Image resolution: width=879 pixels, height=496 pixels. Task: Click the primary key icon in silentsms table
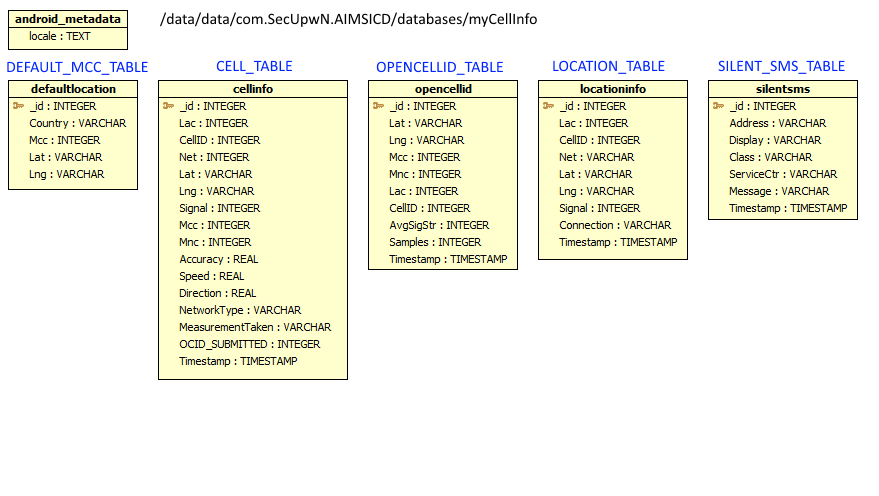click(719, 106)
